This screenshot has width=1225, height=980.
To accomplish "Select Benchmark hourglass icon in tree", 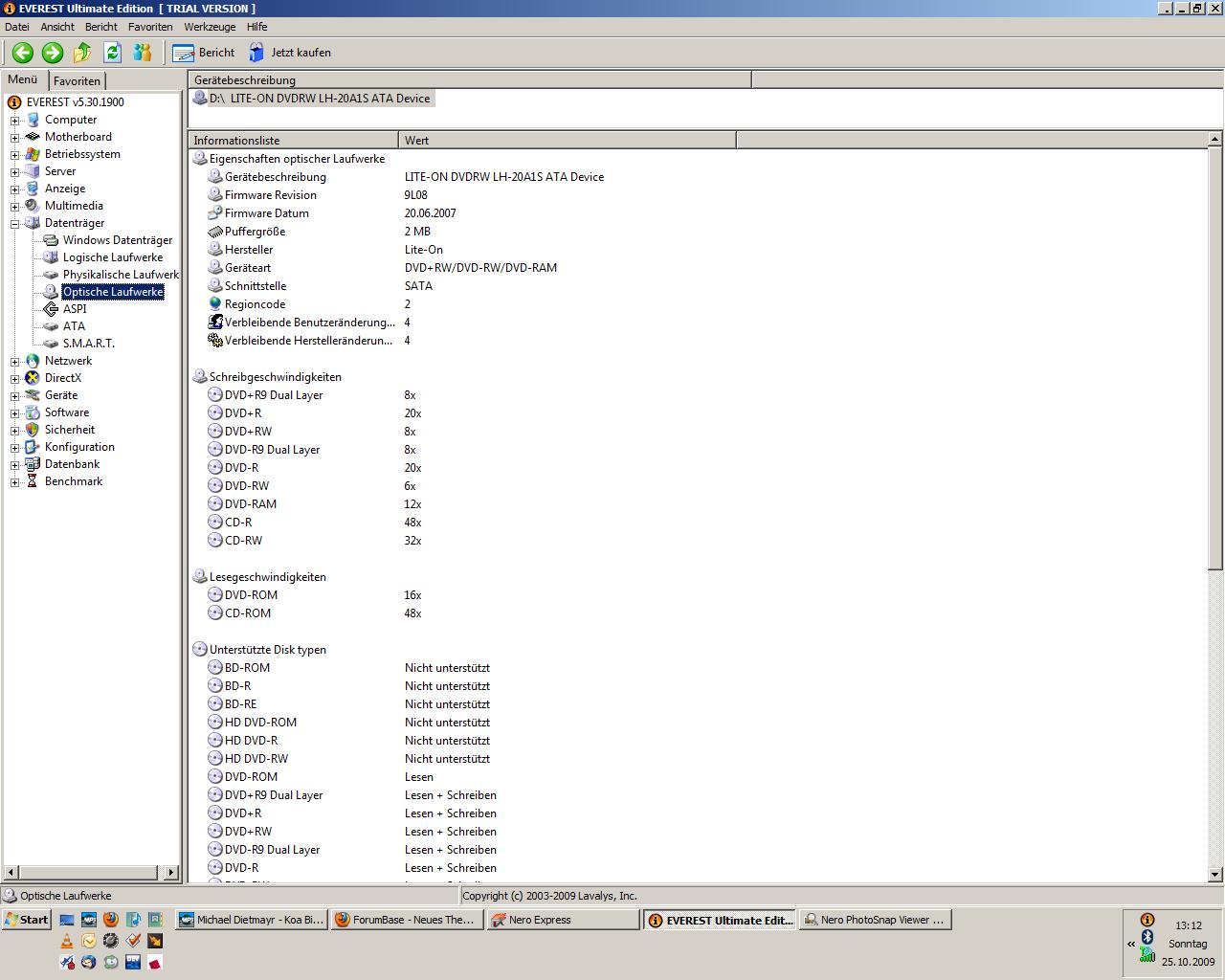I will click(33, 481).
